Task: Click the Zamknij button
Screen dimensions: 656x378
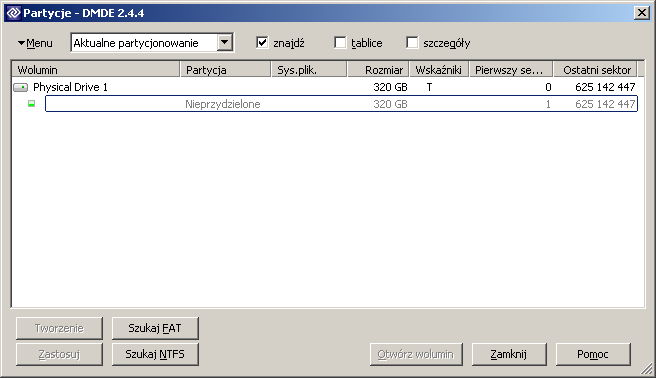Action: coord(509,354)
